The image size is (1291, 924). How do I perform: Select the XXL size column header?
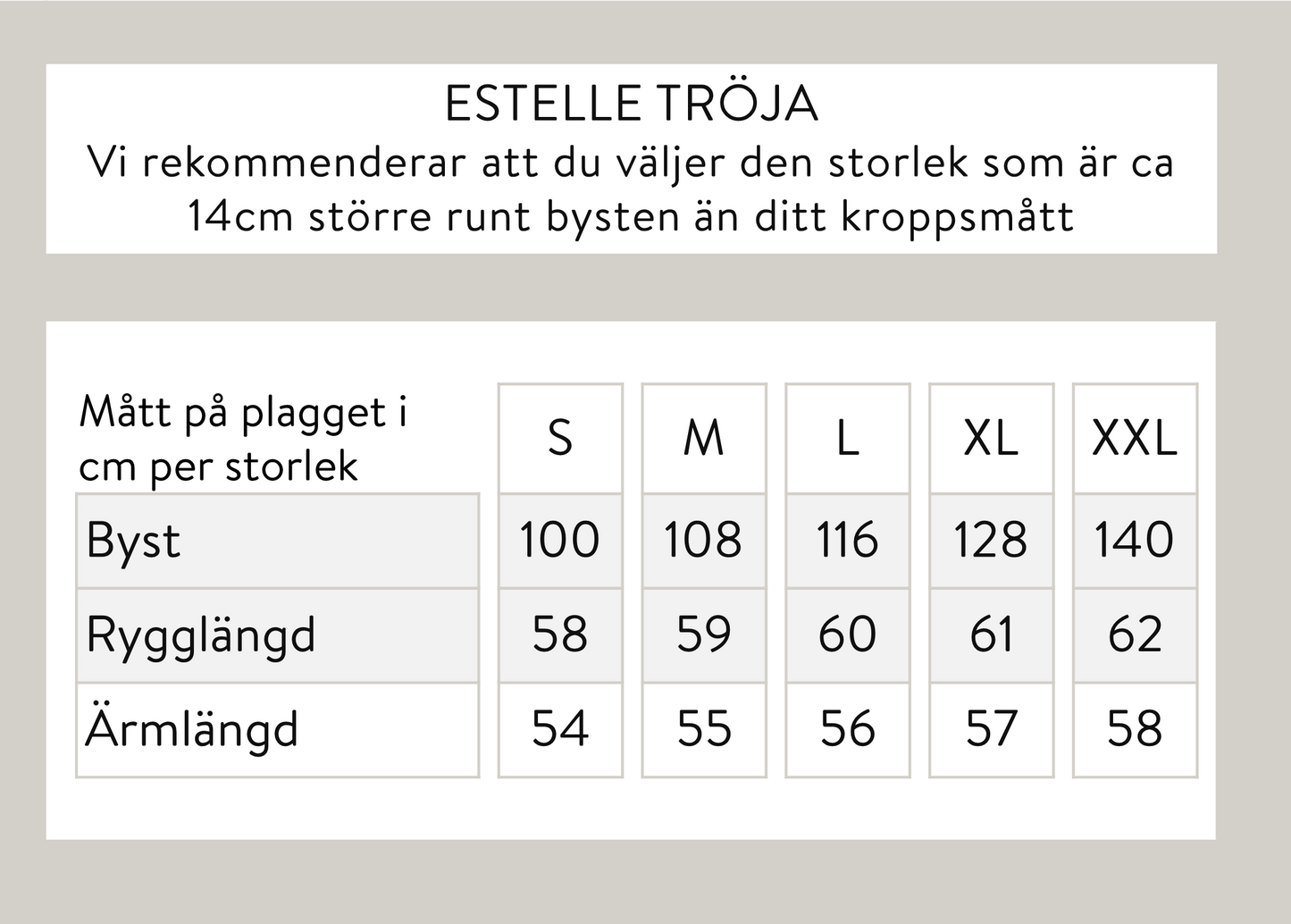coord(1135,439)
